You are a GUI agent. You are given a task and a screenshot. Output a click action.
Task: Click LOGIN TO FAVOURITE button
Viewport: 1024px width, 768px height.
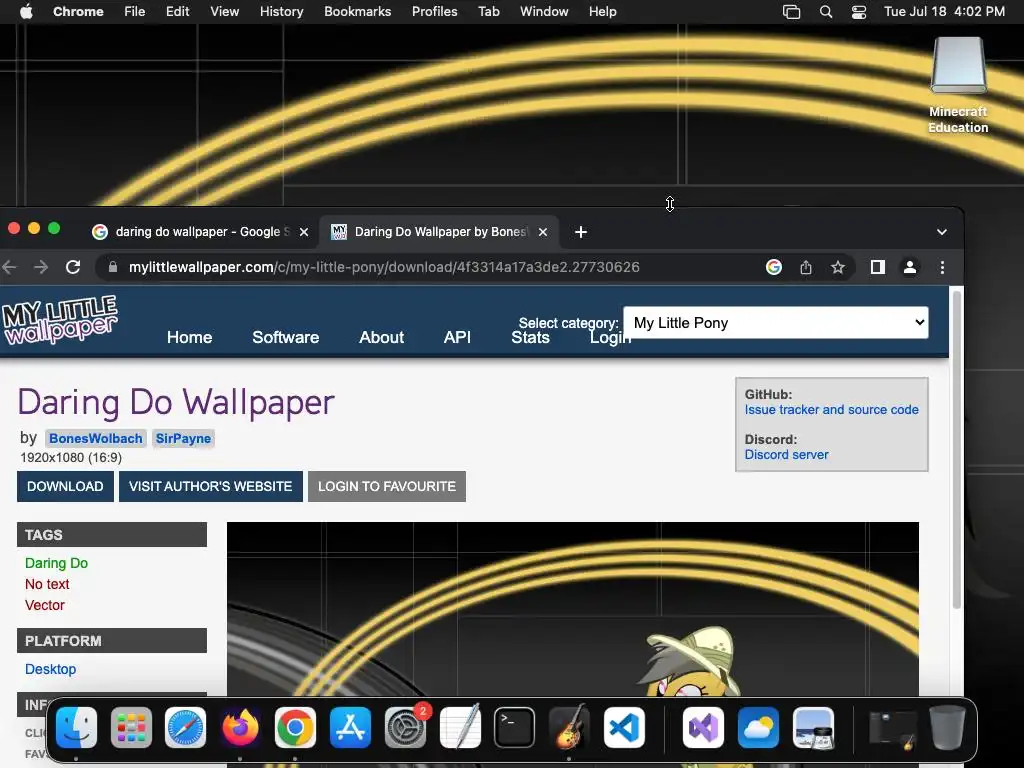pyautogui.click(x=387, y=487)
